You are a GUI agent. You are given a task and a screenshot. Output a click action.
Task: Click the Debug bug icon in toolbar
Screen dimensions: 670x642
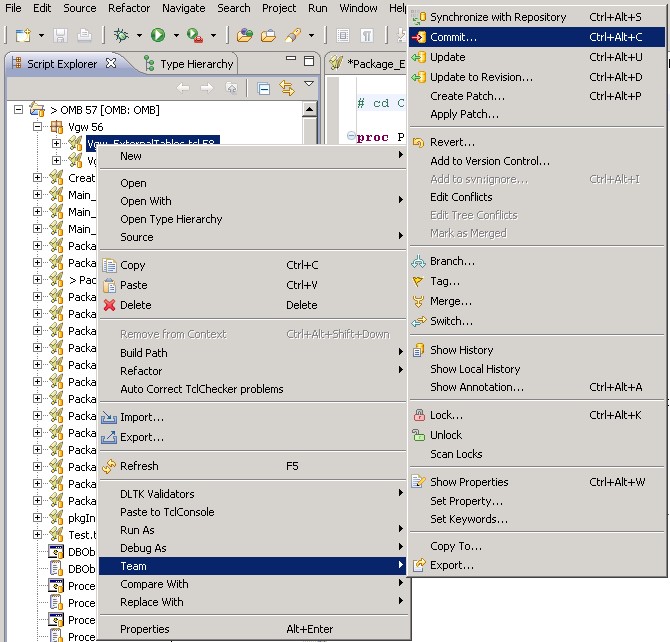click(122, 36)
